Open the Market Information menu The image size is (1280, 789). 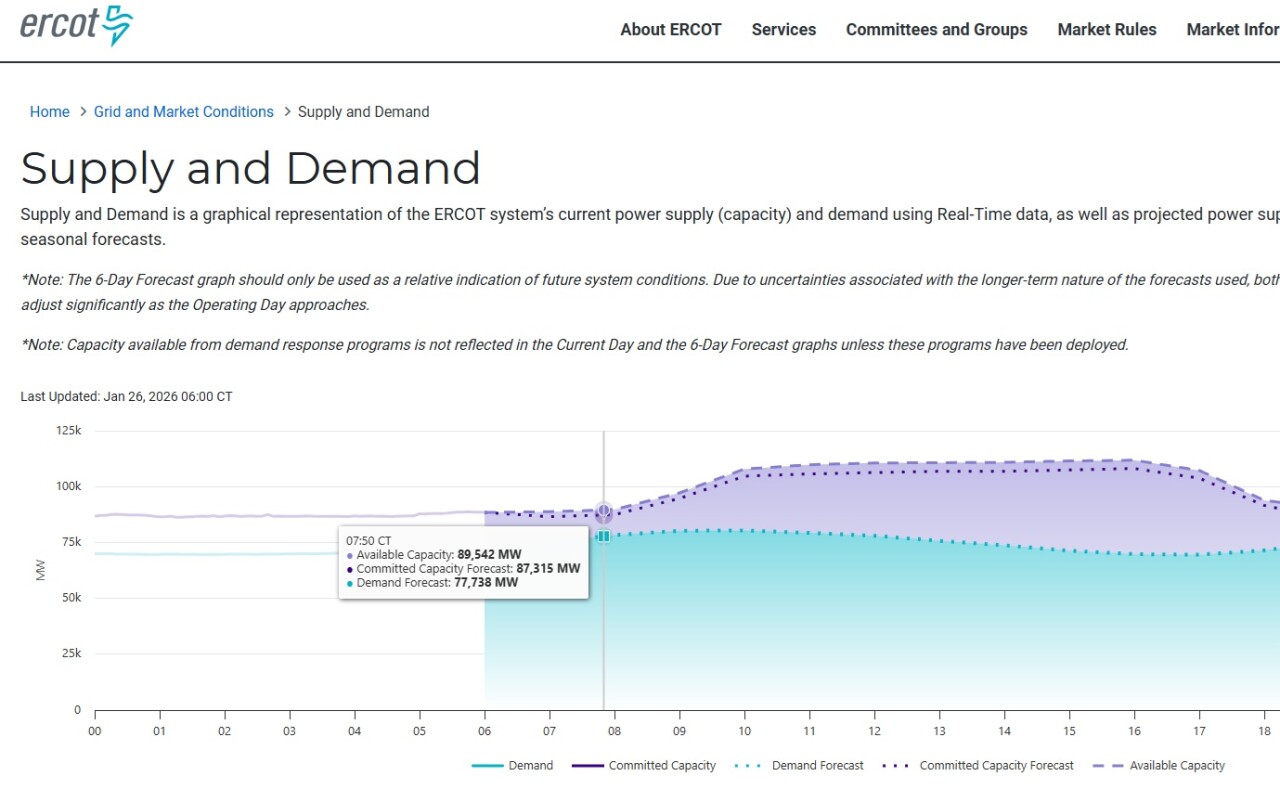tap(1232, 30)
